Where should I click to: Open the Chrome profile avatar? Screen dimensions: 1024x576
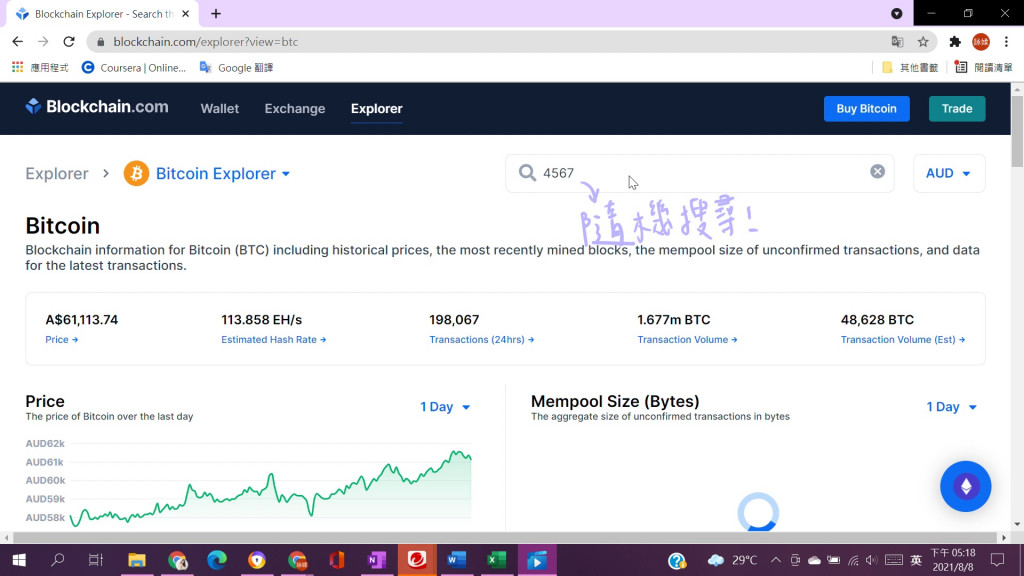(980, 42)
